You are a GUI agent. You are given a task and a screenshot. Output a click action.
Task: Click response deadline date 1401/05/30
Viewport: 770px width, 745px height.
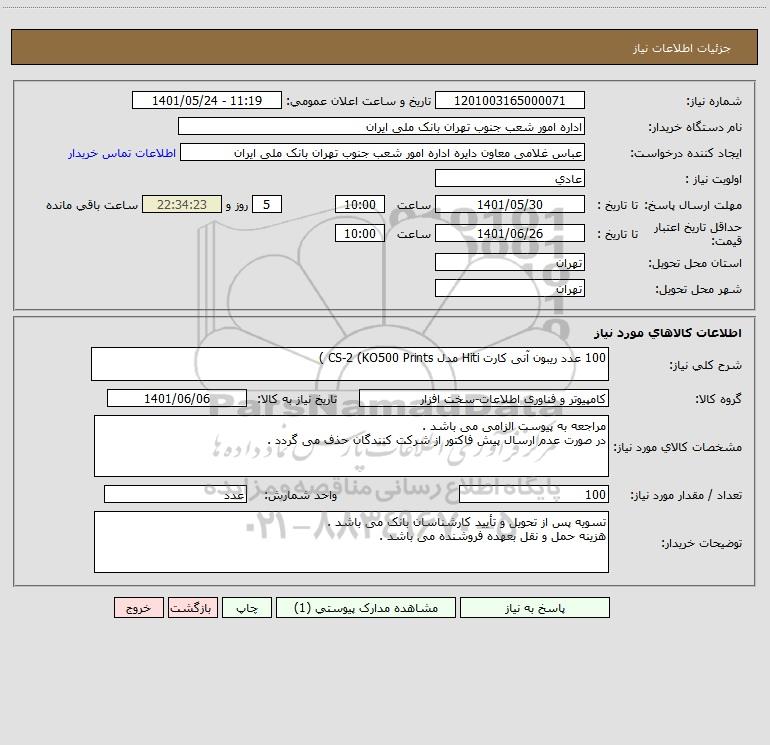coord(510,204)
